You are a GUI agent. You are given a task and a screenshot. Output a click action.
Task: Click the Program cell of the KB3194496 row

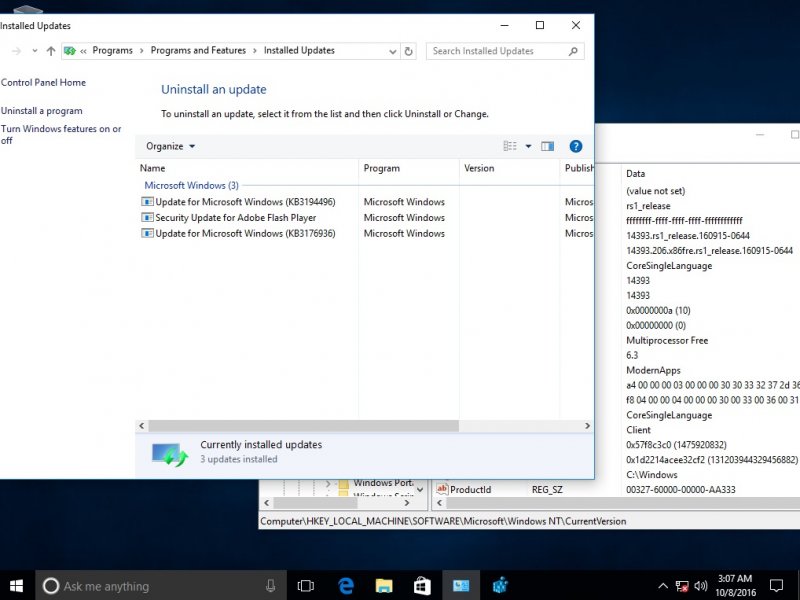click(404, 202)
